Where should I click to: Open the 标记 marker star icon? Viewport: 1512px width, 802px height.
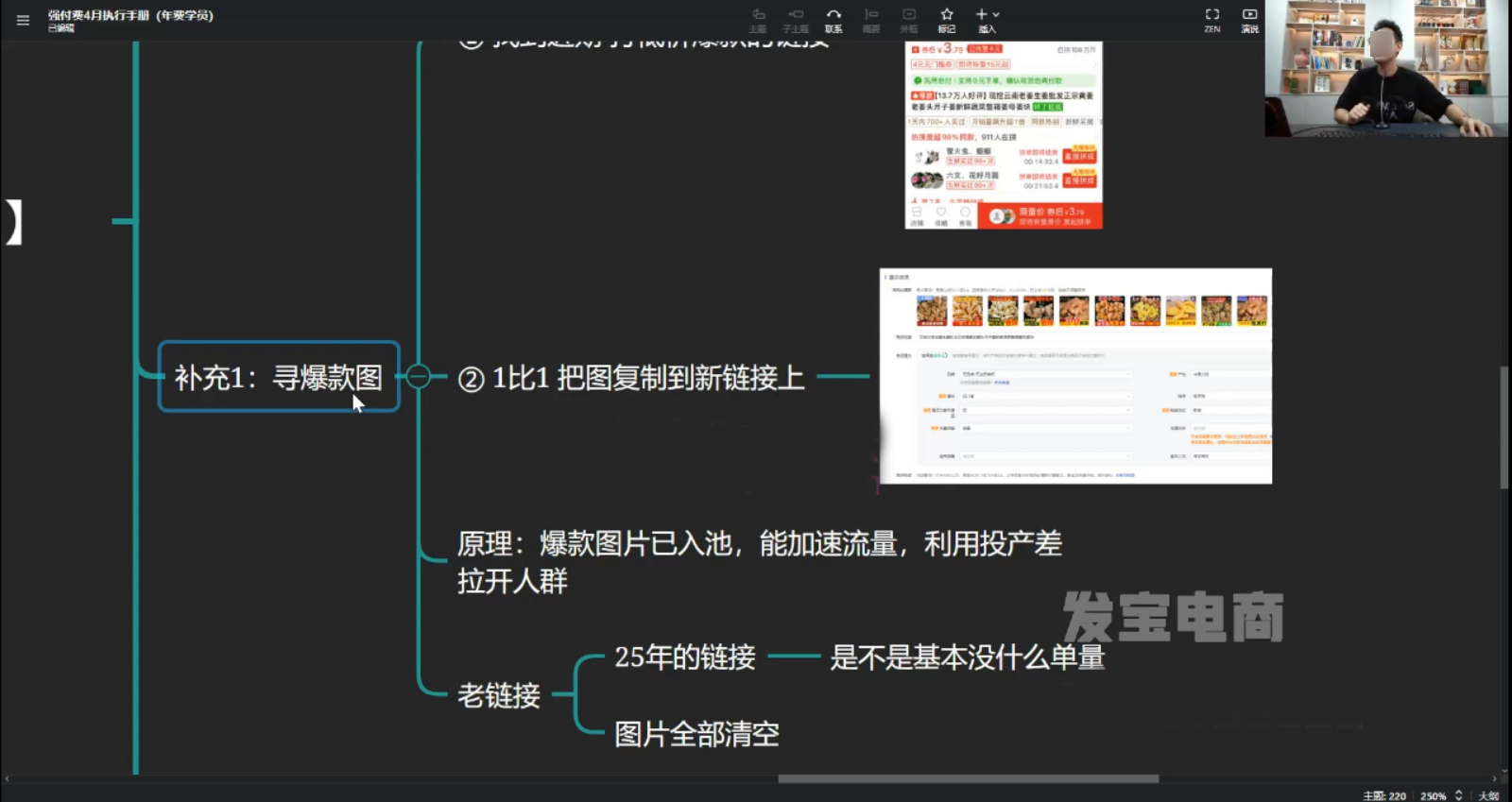pos(947,20)
